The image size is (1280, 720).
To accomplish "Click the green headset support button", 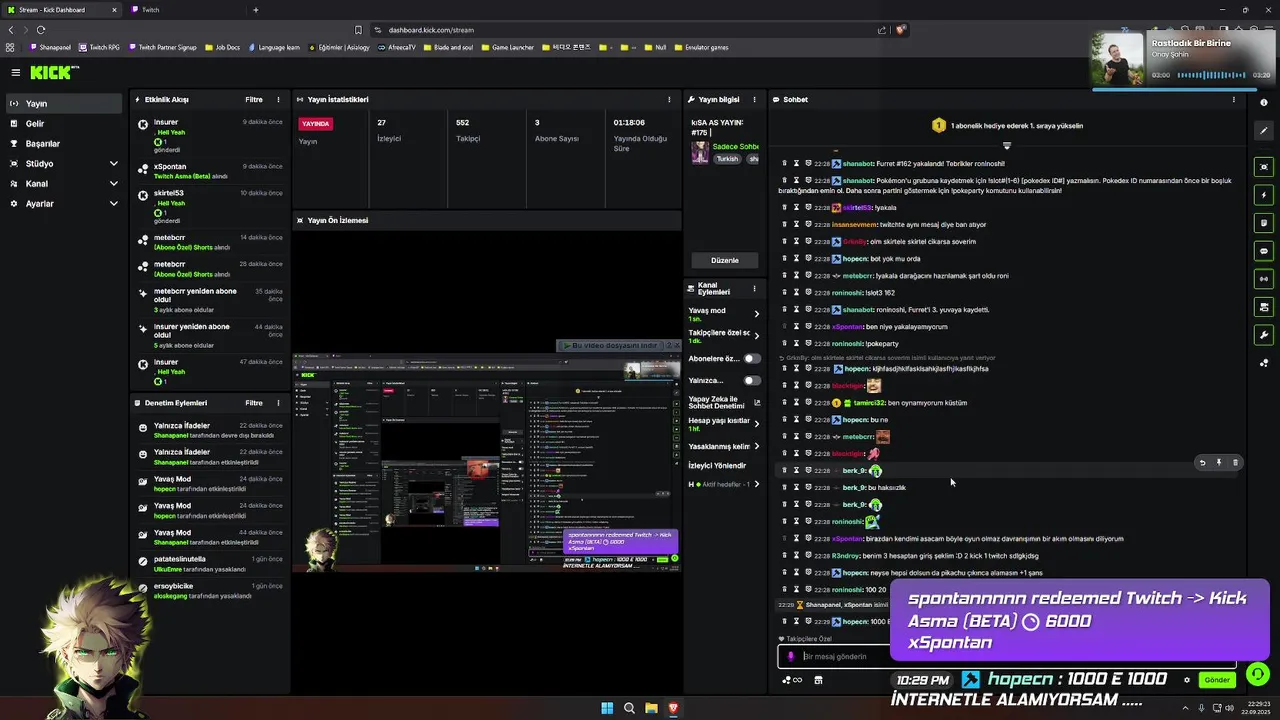I will pyautogui.click(x=1258, y=674).
